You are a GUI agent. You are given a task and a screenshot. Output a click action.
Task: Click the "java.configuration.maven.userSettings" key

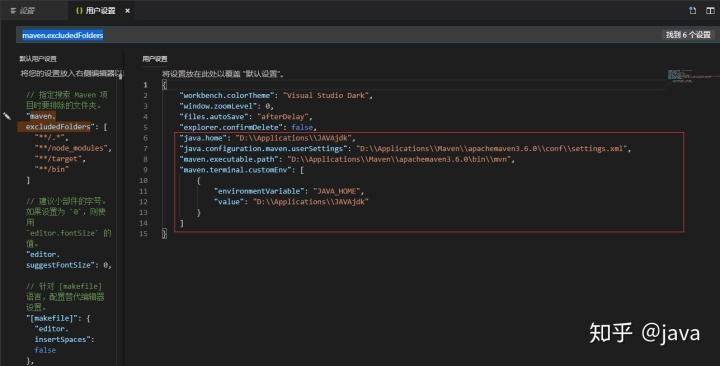(264, 148)
